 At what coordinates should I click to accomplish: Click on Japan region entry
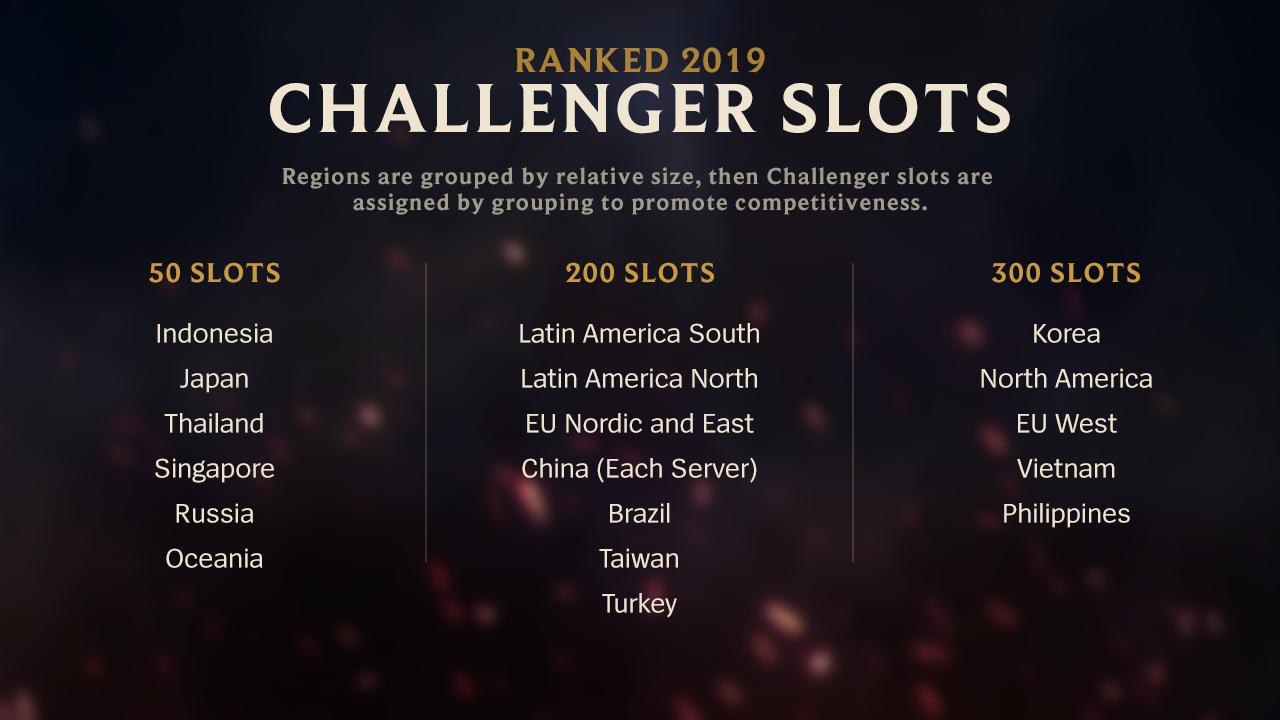coord(214,379)
